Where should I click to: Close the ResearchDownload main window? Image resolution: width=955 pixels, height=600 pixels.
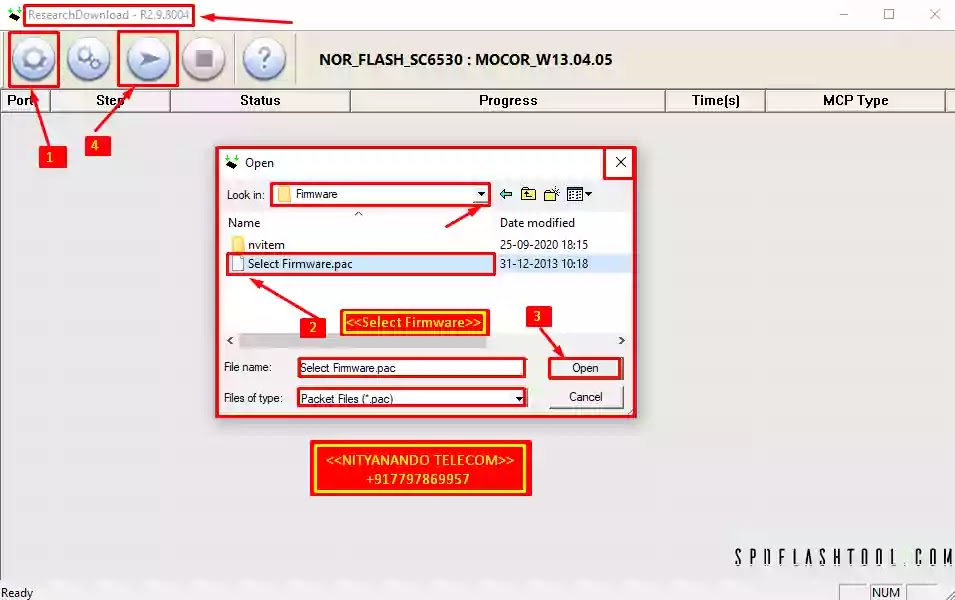tap(935, 14)
